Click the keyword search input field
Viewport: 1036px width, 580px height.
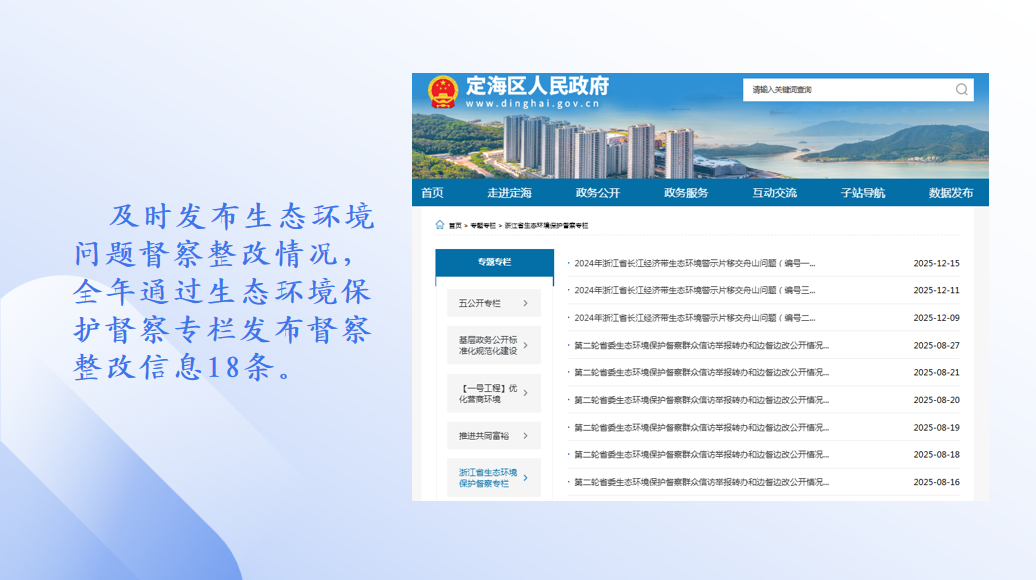pyautogui.click(x=845, y=90)
